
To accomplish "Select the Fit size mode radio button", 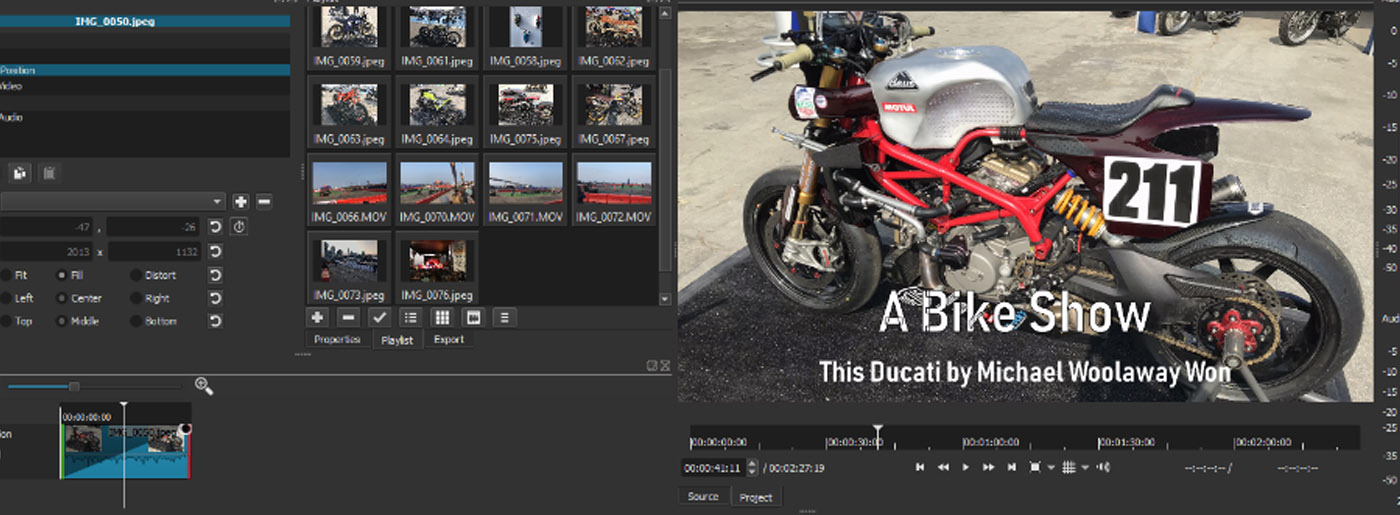I will point(5,275).
